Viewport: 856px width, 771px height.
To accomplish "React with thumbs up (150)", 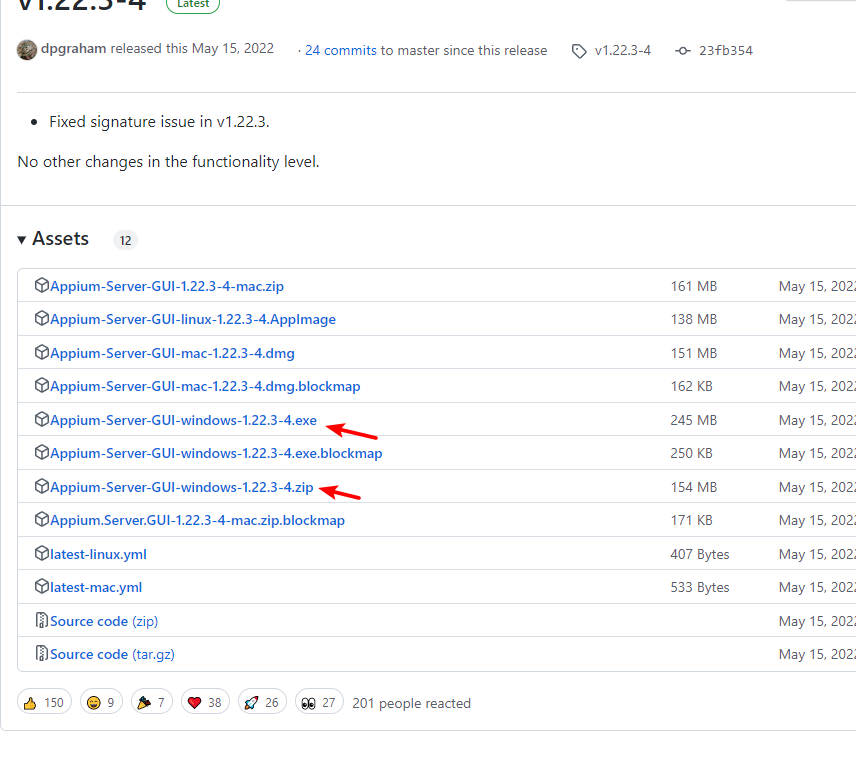I will pyautogui.click(x=44, y=702).
